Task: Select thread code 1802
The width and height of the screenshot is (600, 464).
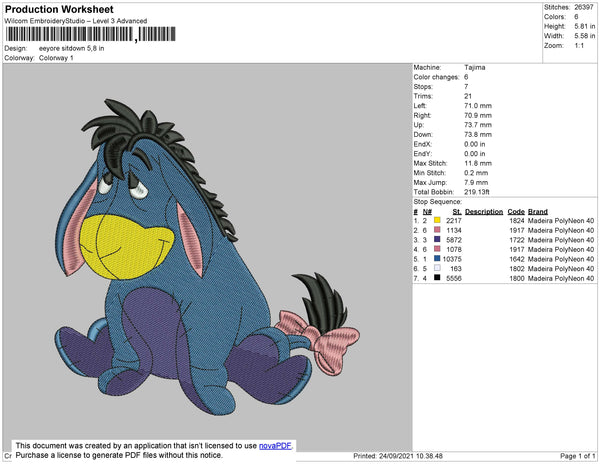Action: pos(517,269)
